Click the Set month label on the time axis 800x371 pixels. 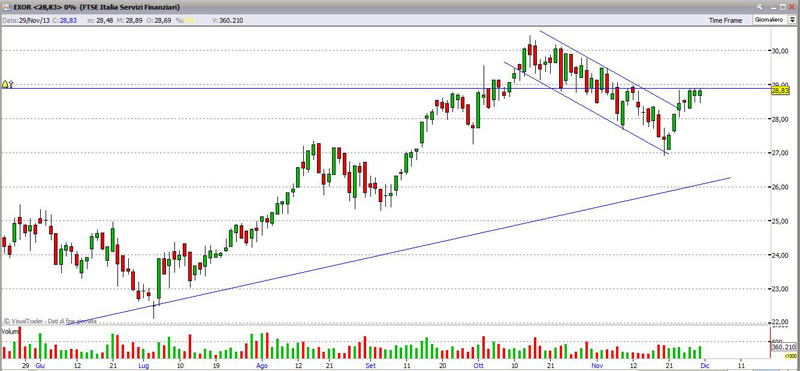pyautogui.click(x=371, y=366)
